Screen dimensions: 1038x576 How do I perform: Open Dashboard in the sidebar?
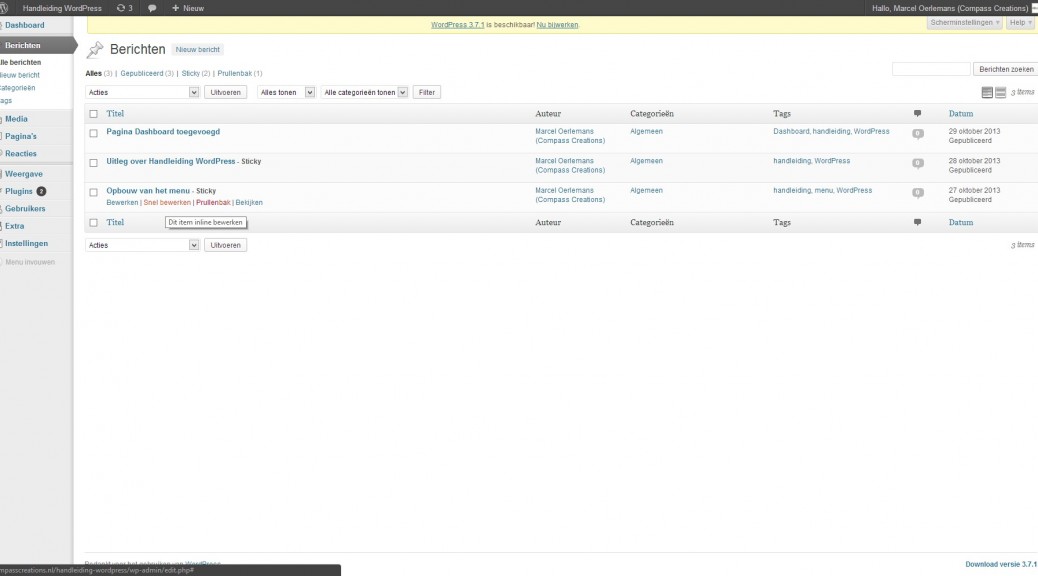pos(24,25)
